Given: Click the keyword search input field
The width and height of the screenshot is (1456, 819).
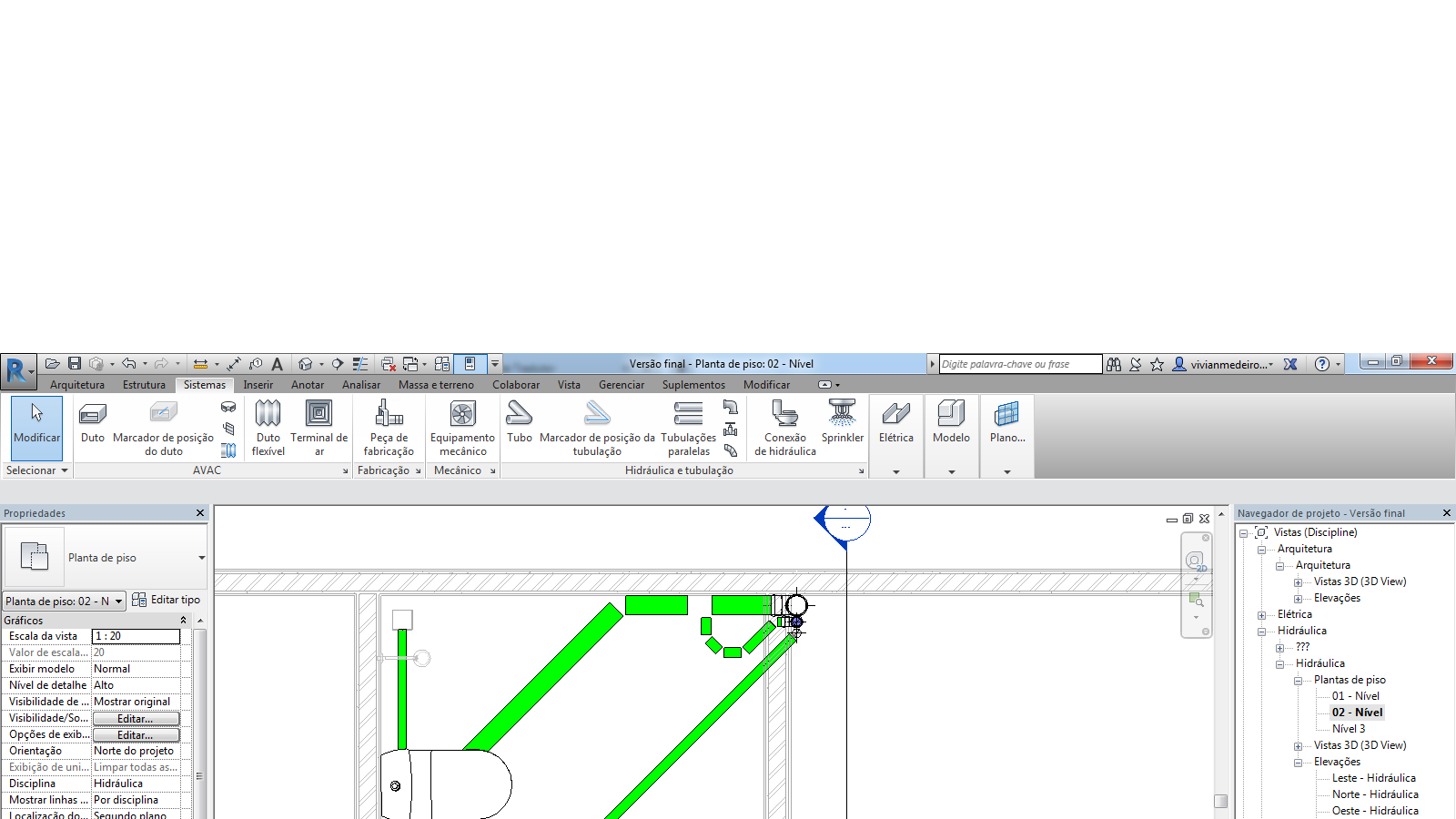Looking at the screenshot, I should coord(1020,364).
